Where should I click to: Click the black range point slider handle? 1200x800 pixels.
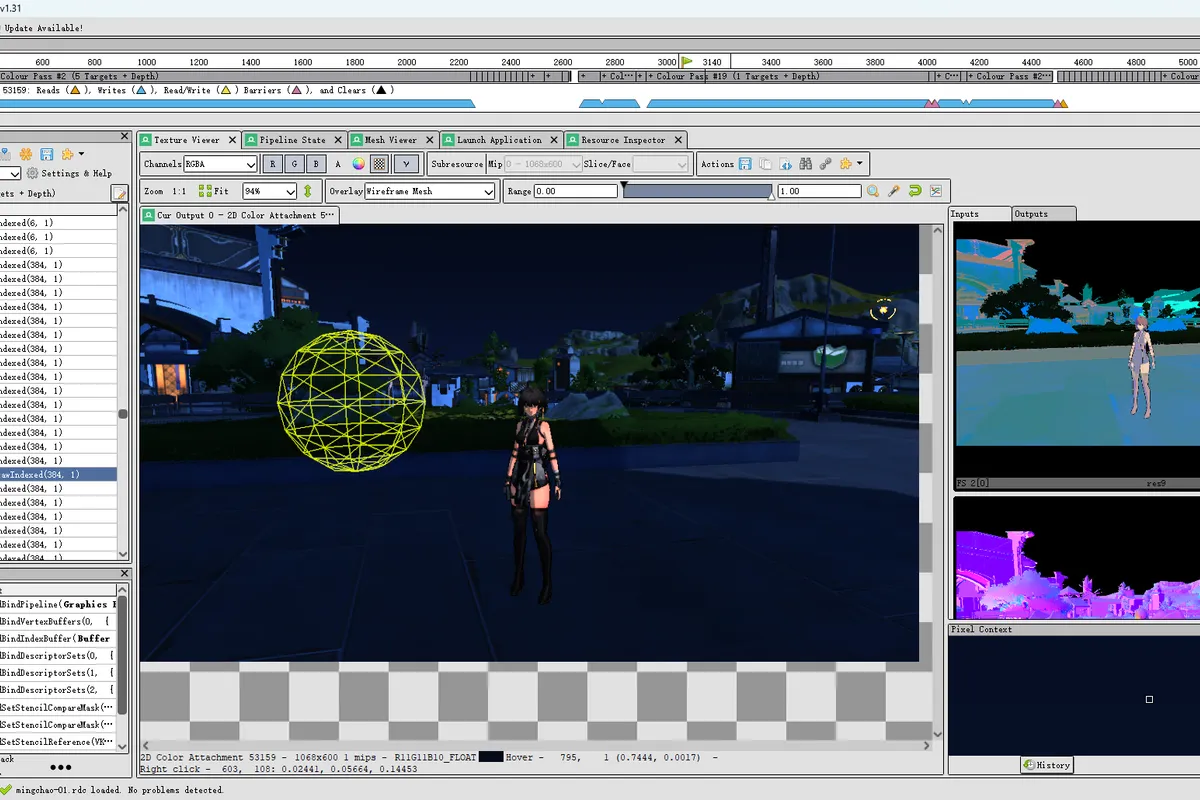[625, 185]
